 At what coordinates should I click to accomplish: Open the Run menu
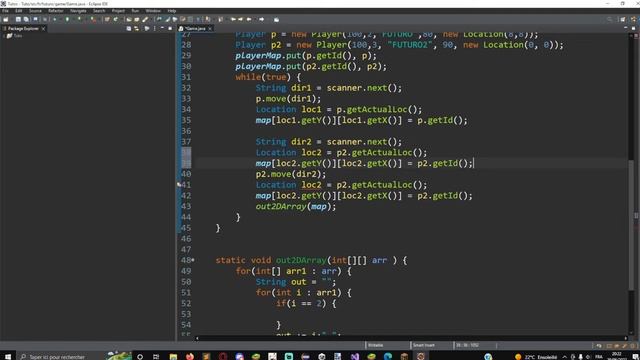tap(135, 11)
